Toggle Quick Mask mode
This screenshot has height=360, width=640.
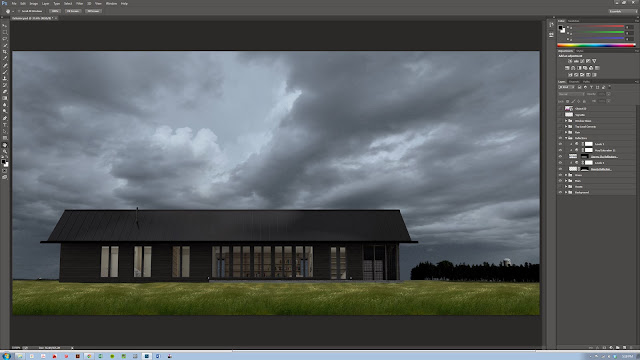click(x=5, y=171)
